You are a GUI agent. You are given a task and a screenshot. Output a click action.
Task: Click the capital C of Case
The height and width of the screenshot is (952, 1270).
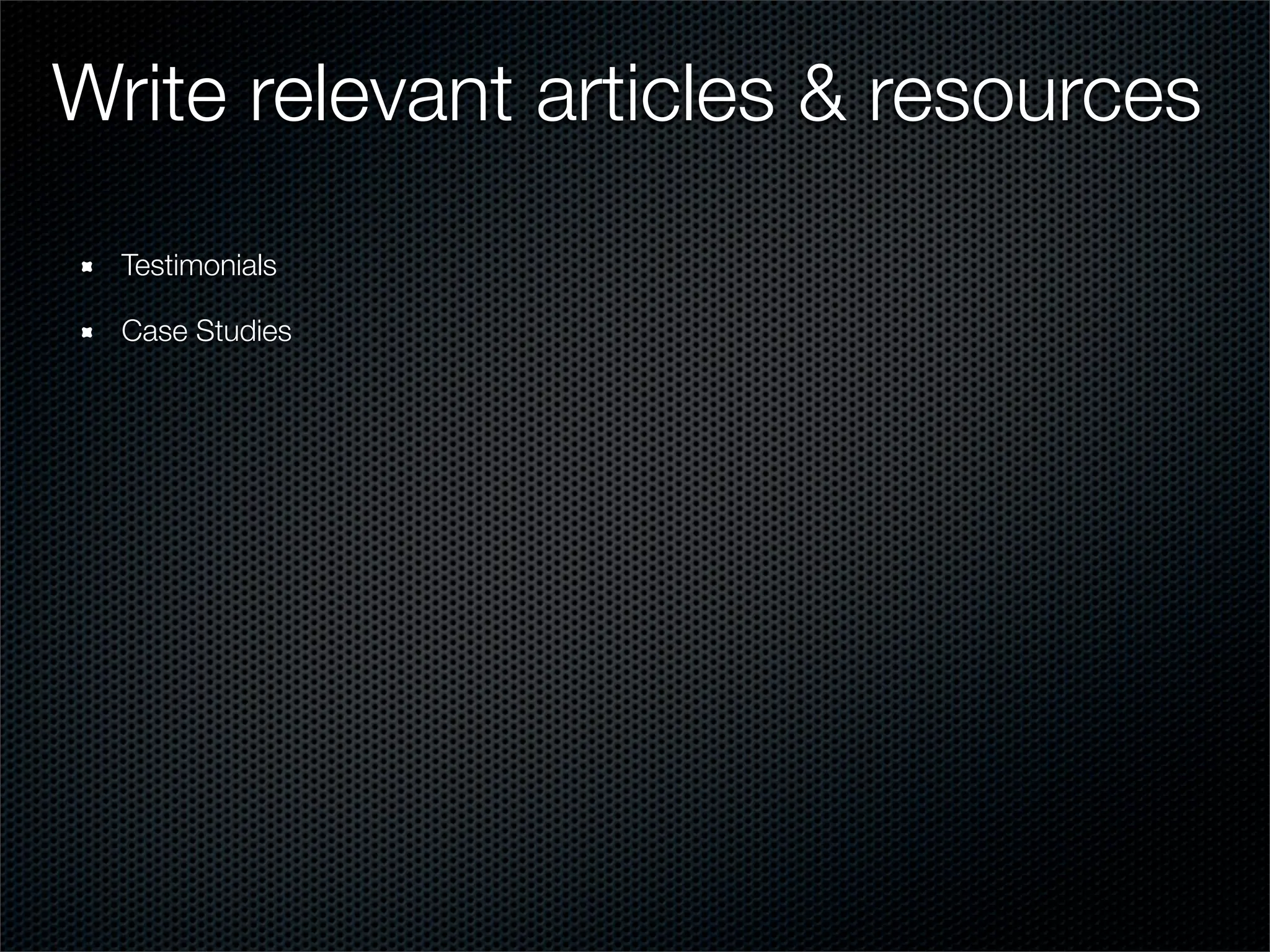pyautogui.click(x=131, y=332)
